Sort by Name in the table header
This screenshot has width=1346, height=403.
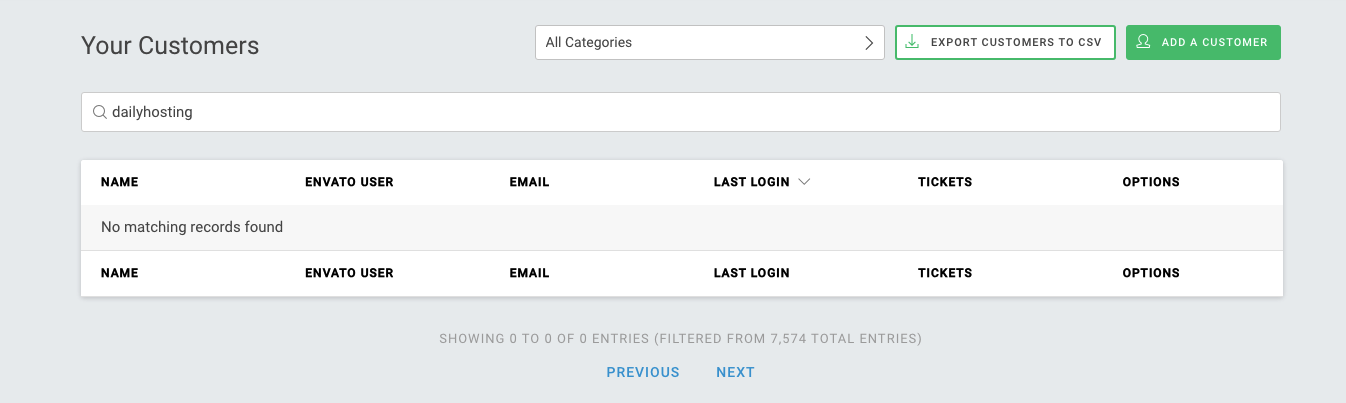(120, 182)
